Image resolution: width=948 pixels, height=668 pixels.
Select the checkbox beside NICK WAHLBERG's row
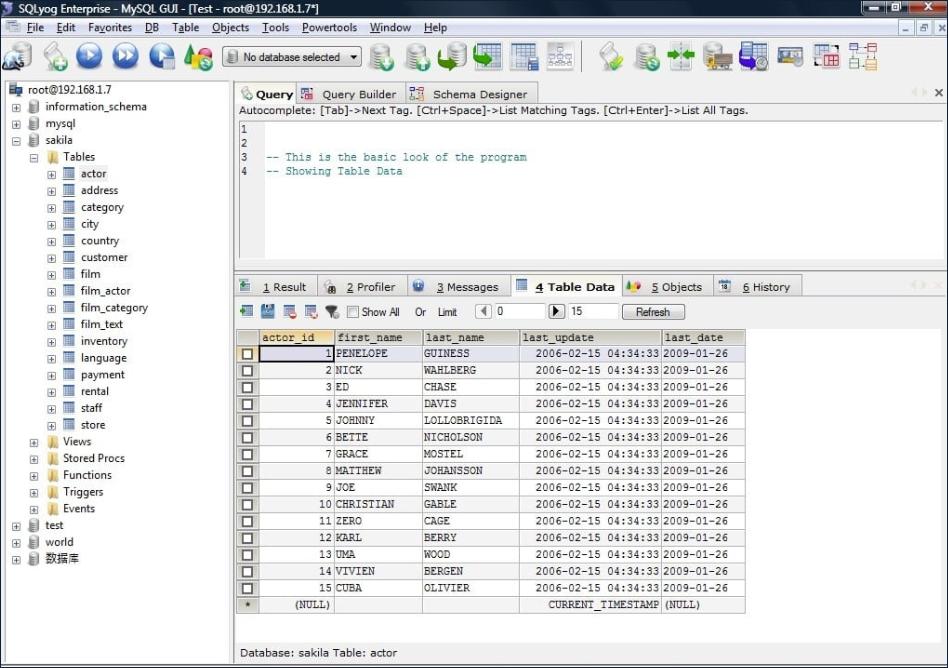246,370
